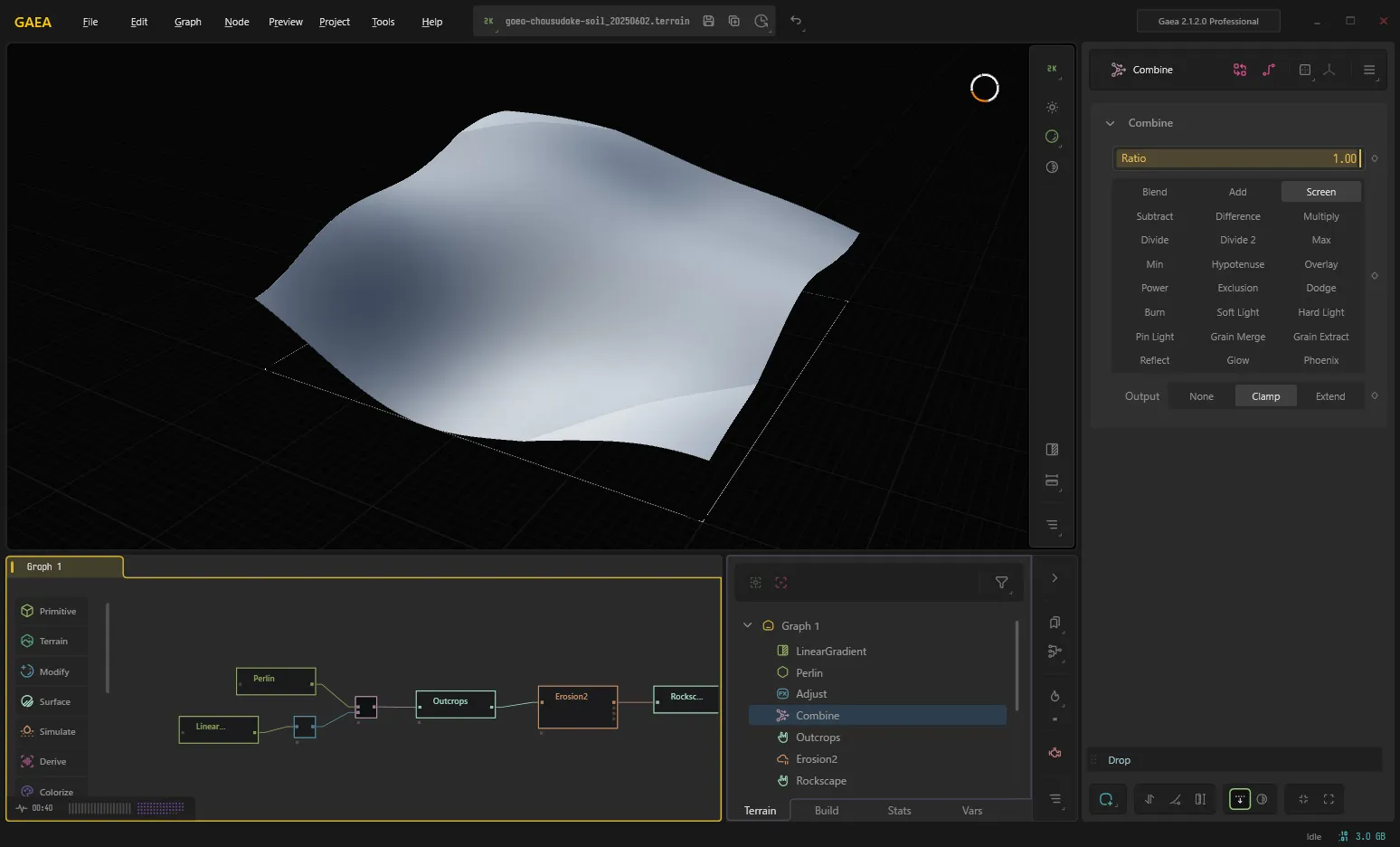This screenshot has height=847, width=1400.
Task: Click the undo arrow icon
Action: click(796, 21)
